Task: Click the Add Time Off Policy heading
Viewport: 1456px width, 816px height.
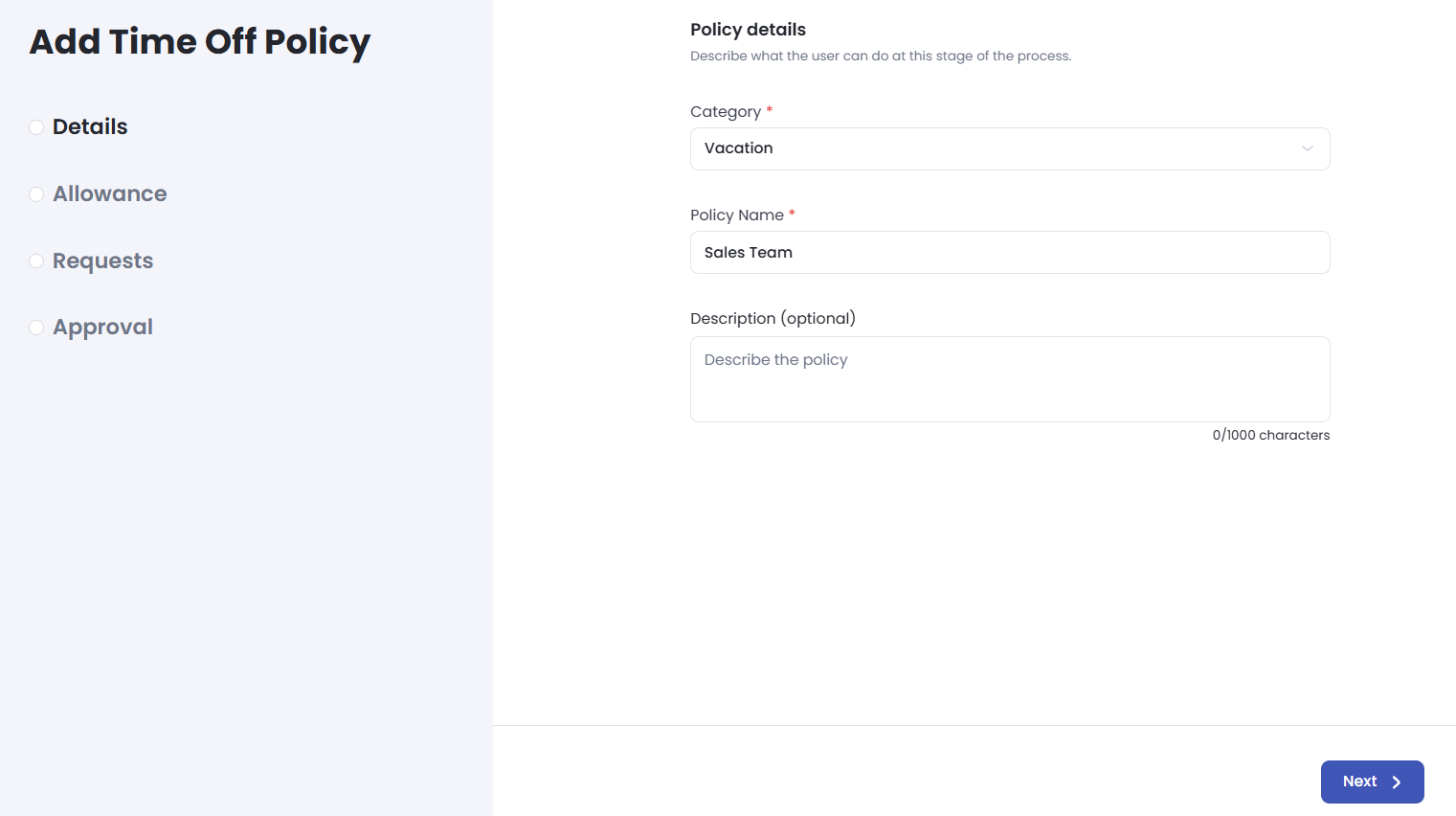Action: coord(200,42)
